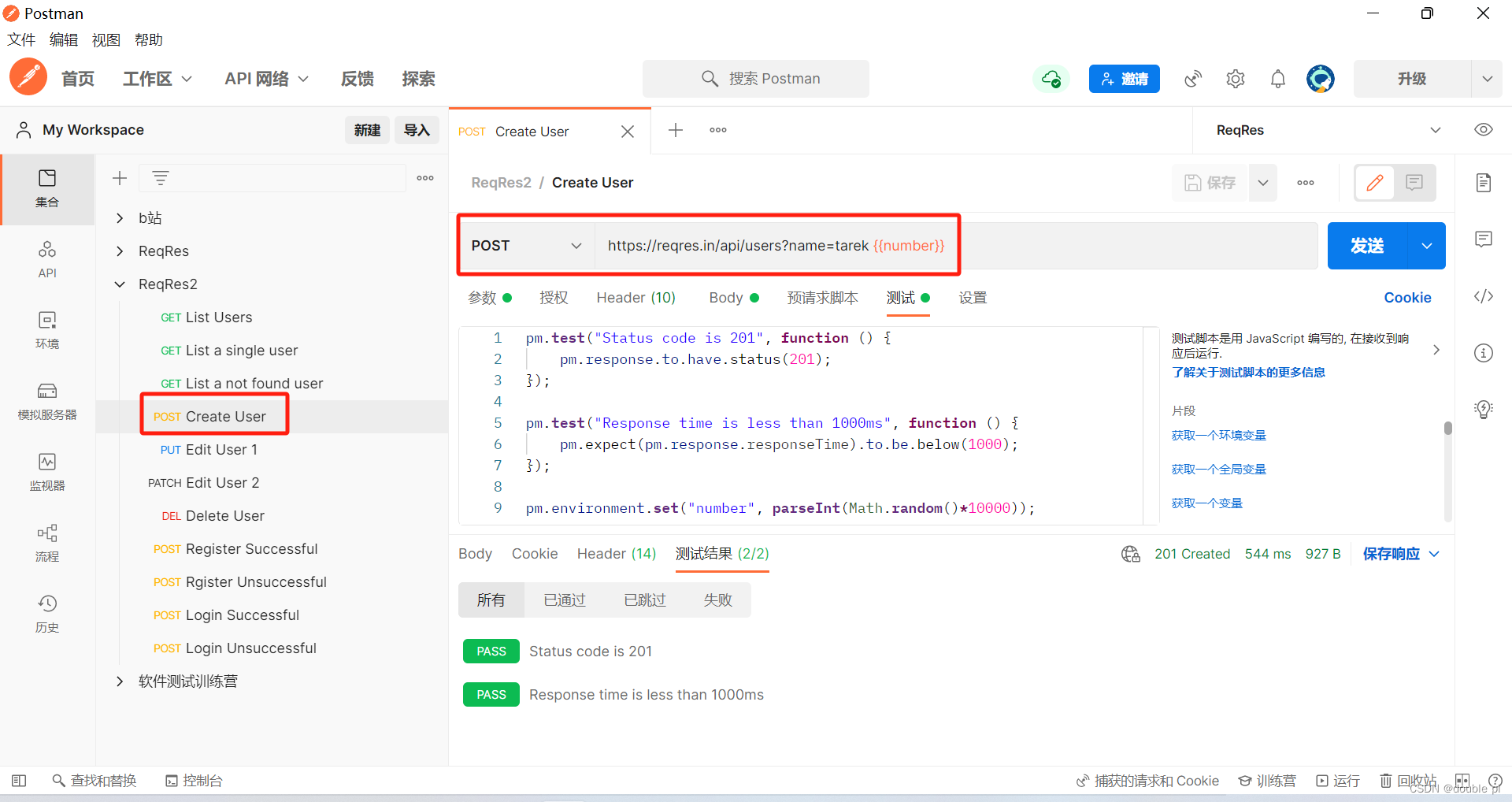This screenshot has height=802, width=1512.
Task: Open documentation icon in right sidebar
Action: click(1484, 183)
